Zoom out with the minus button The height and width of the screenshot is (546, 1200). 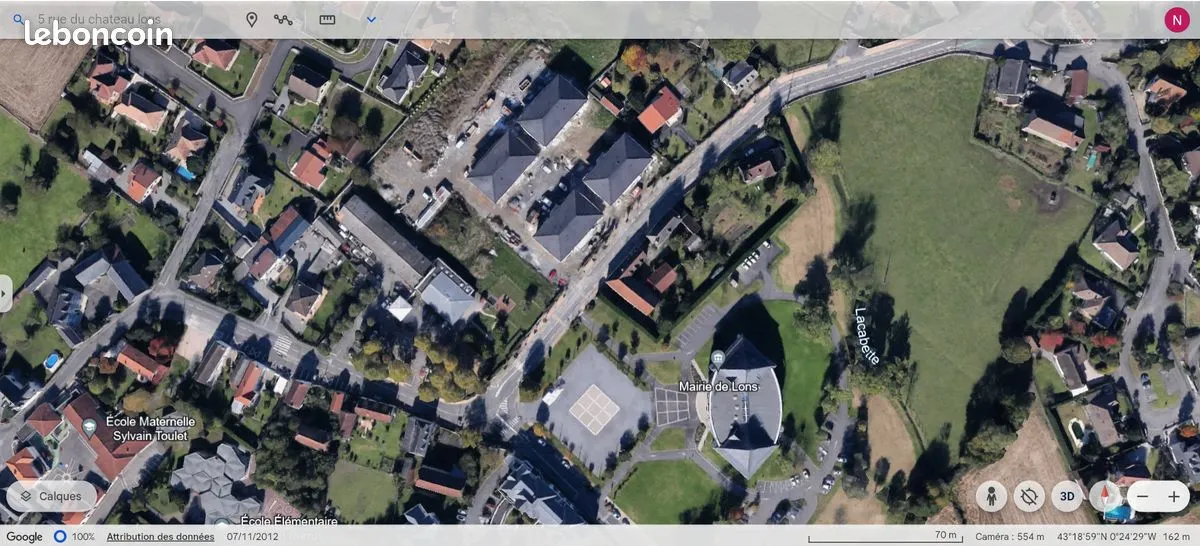[1142, 496]
